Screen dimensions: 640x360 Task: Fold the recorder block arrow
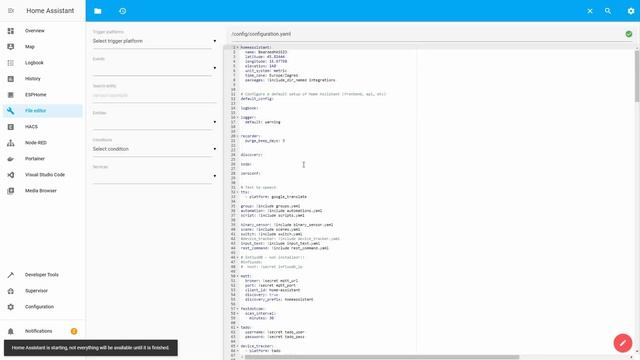point(238,136)
